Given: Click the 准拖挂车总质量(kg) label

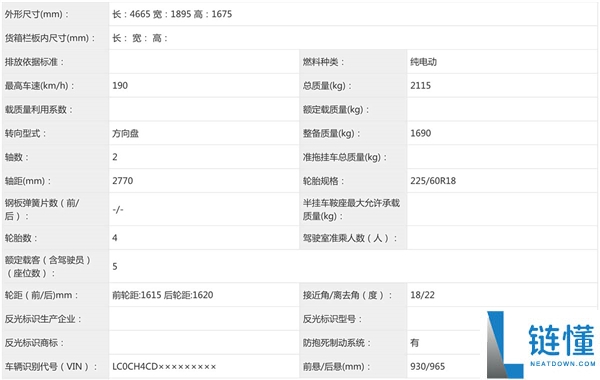Looking at the screenshot, I should (x=345, y=157).
